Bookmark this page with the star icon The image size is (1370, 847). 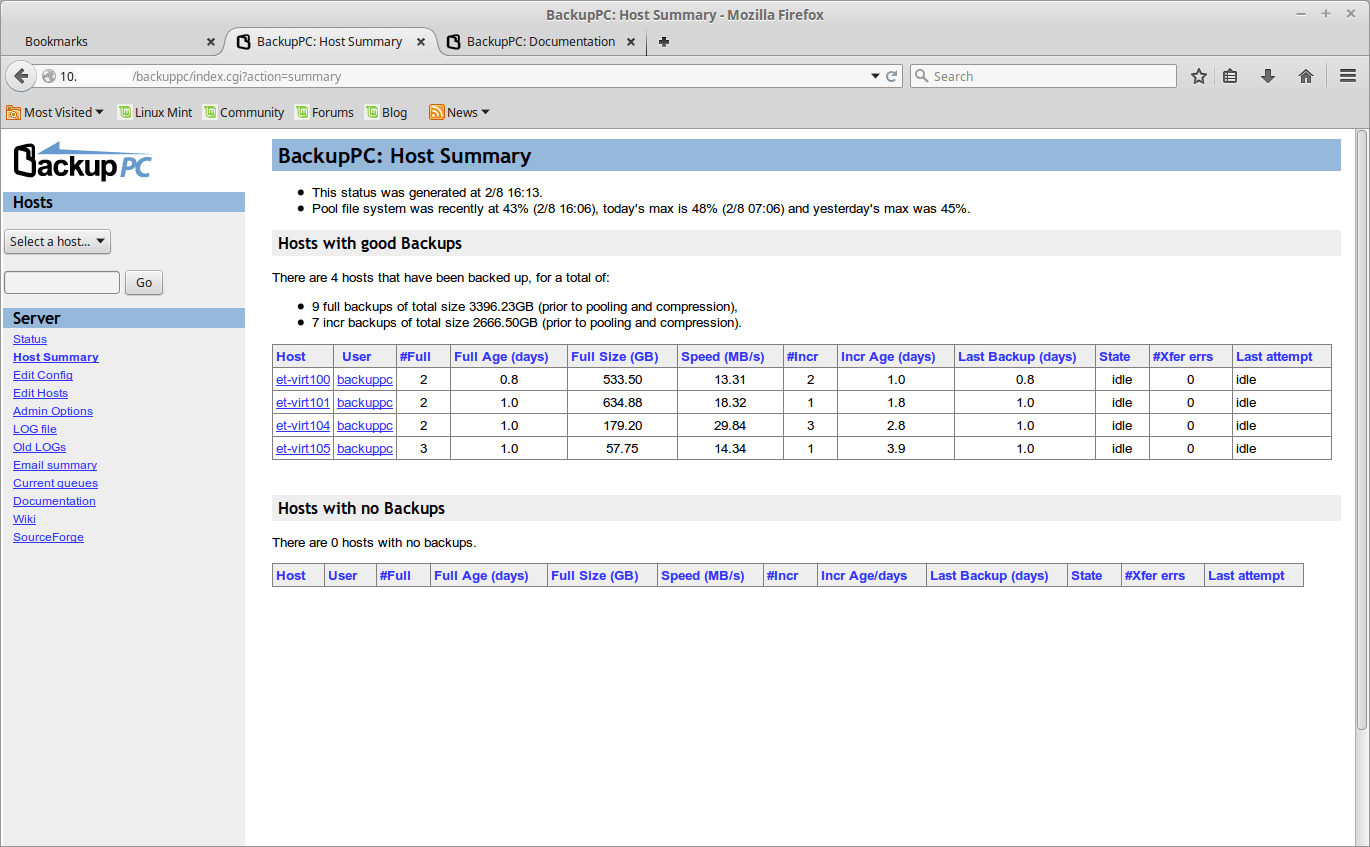1199,76
